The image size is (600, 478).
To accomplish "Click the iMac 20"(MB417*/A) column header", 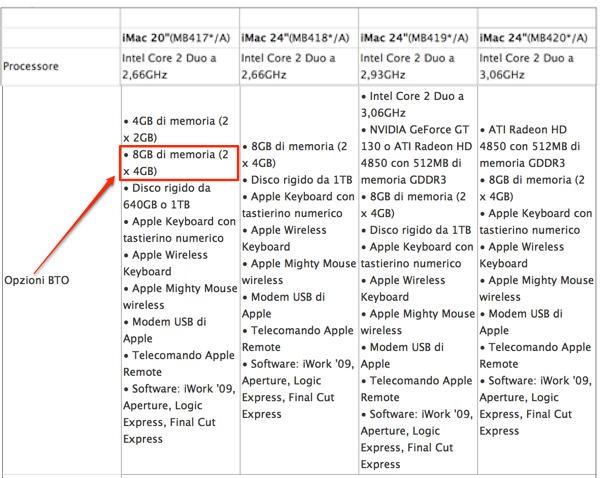I will 176,38.
